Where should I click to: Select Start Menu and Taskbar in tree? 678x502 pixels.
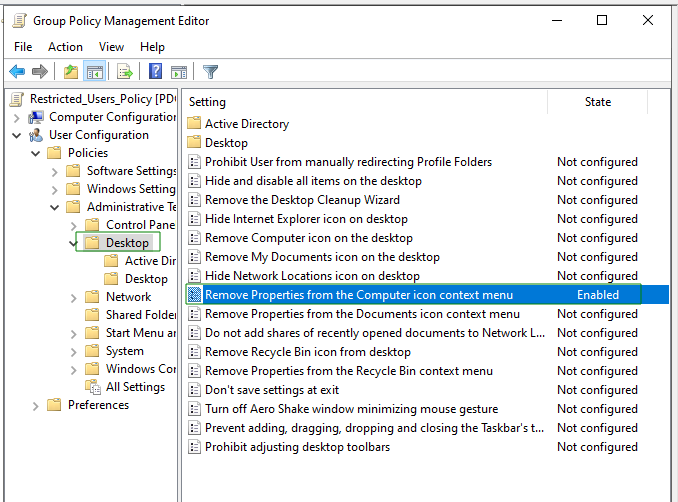click(x=141, y=333)
